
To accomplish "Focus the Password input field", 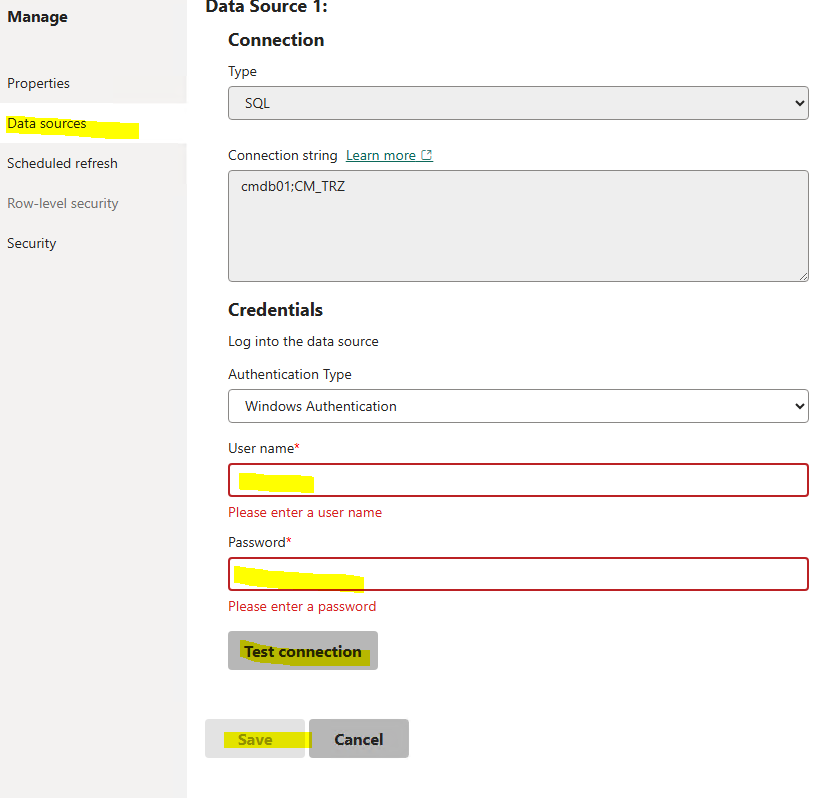I will 518,574.
